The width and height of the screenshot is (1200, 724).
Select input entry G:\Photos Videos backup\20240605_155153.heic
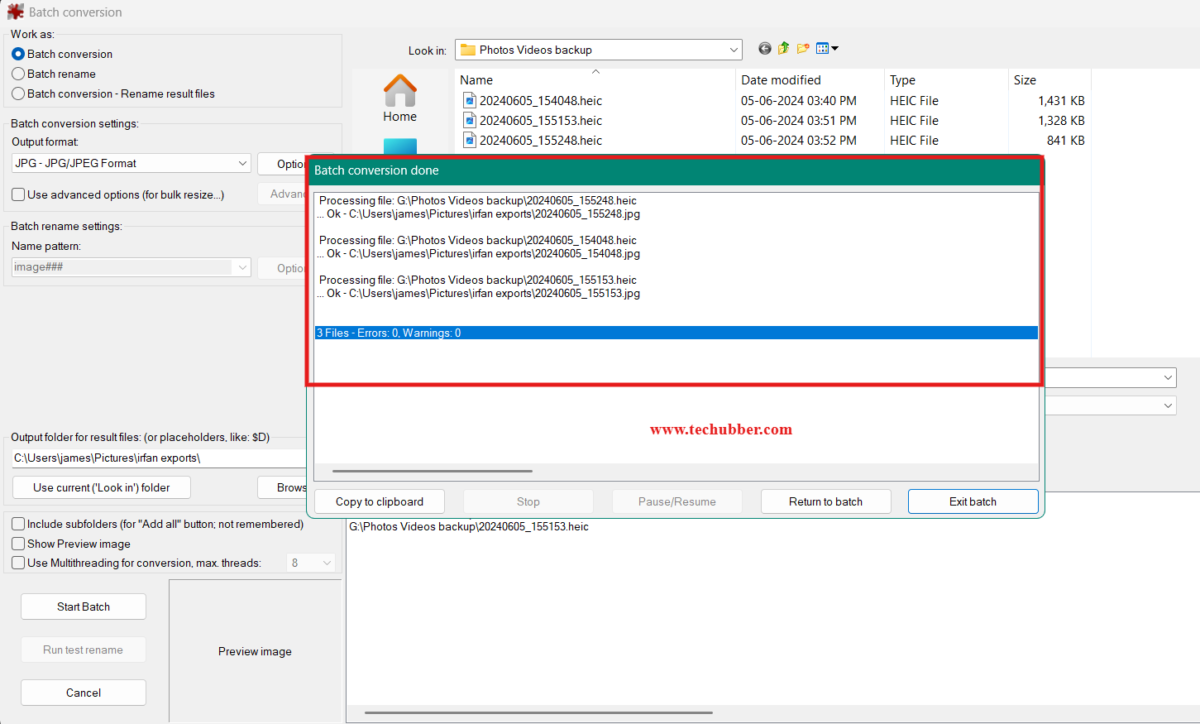[468, 526]
